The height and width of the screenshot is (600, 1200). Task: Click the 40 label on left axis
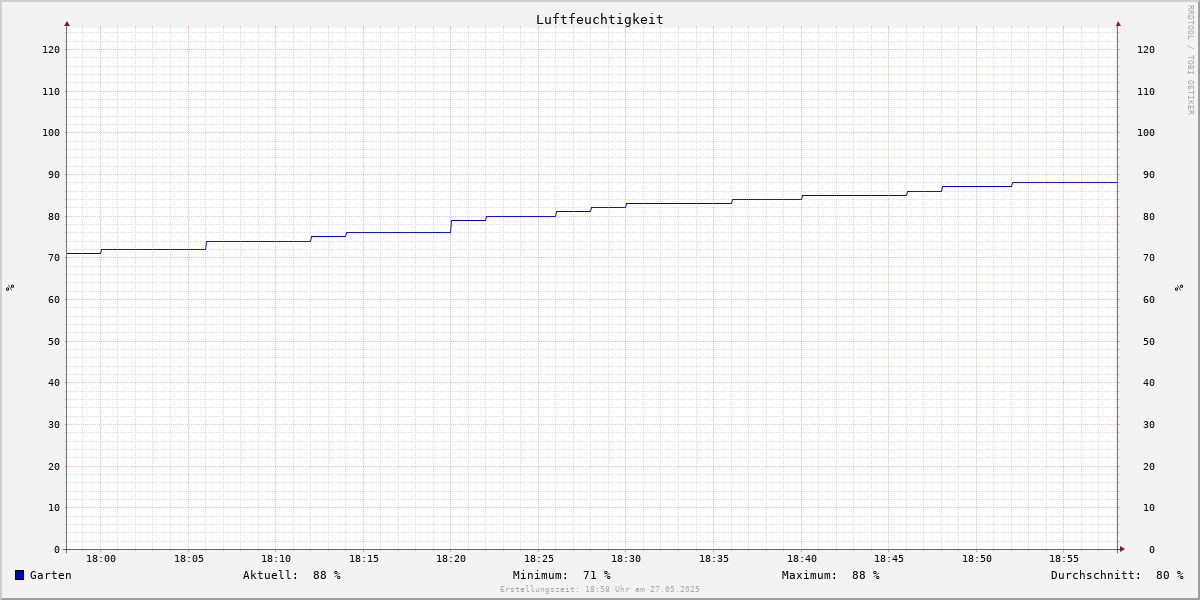[x=54, y=382]
